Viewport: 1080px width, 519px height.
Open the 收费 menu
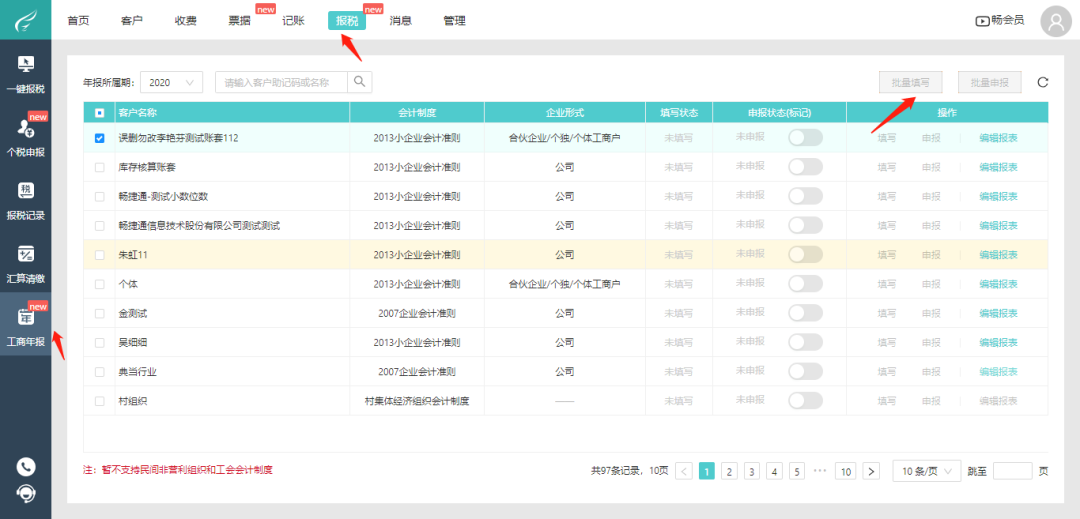coord(185,21)
